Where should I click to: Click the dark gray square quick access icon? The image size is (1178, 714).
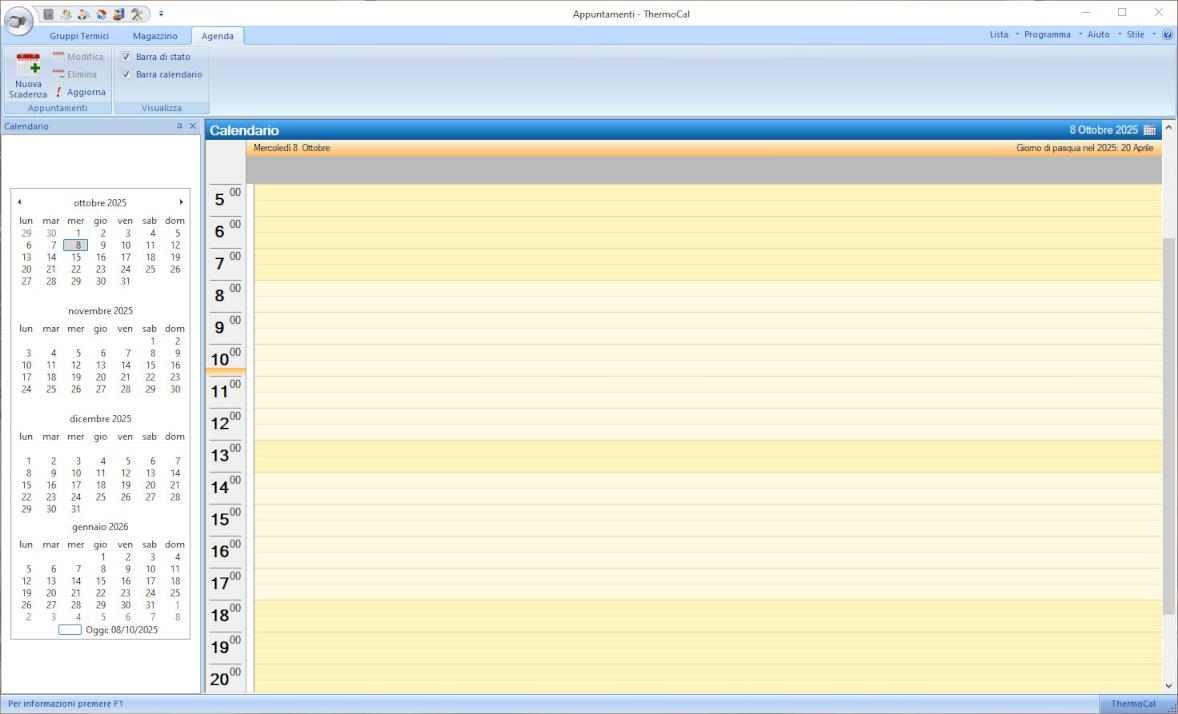coord(48,13)
